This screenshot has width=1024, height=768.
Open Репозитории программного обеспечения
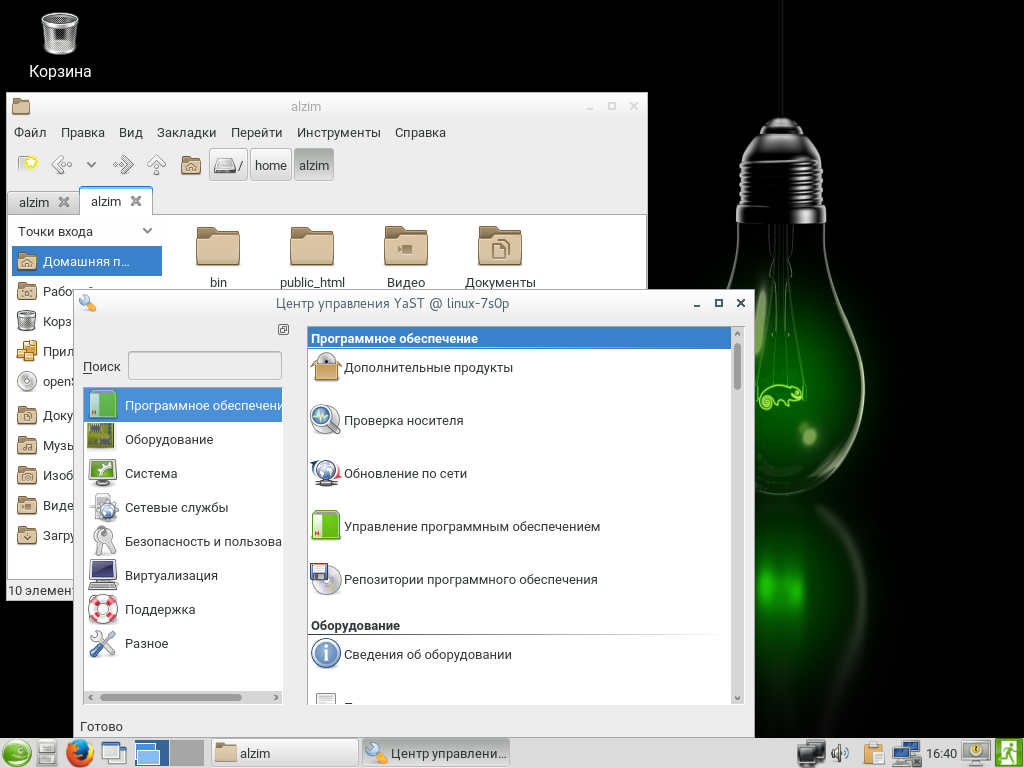(470, 580)
